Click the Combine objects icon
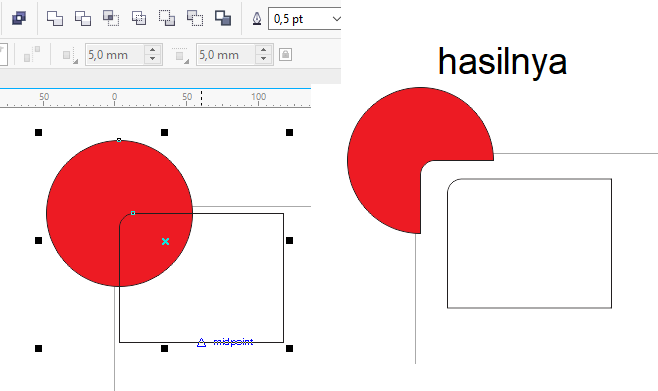The image size is (658, 391). coord(19,18)
